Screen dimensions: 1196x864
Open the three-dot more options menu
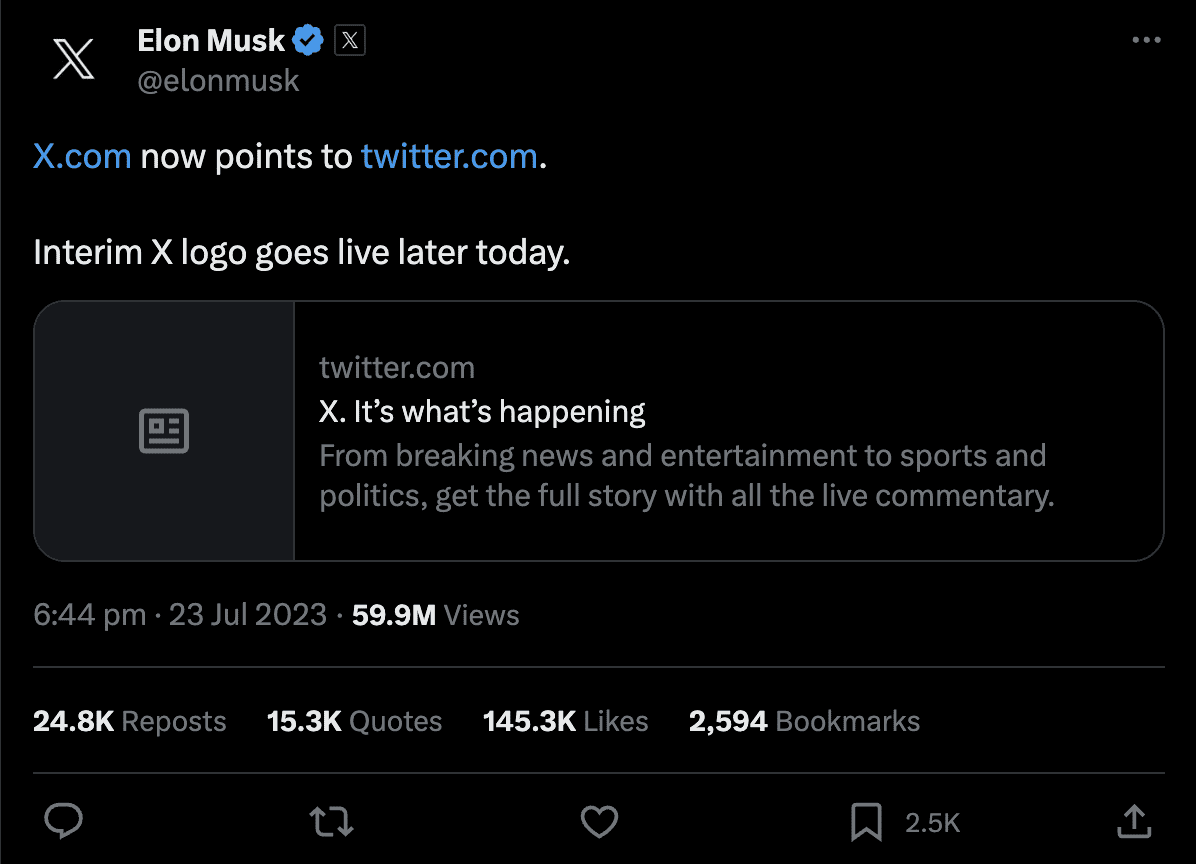point(1145,41)
